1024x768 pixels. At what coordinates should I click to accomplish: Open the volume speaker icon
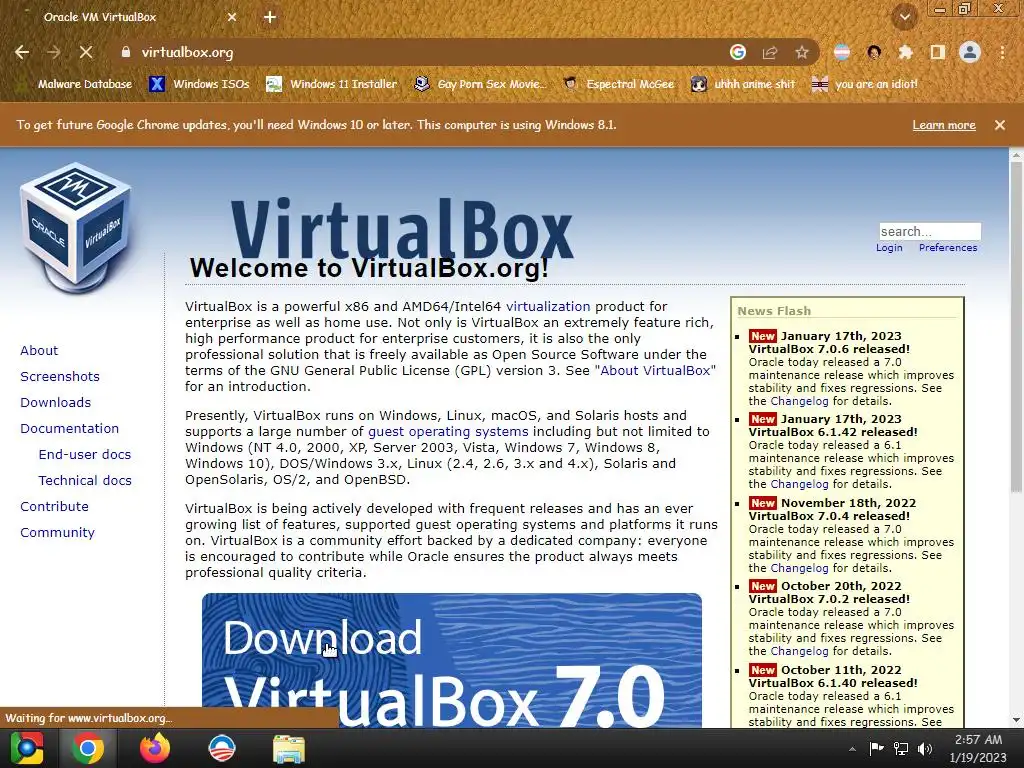point(925,748)
